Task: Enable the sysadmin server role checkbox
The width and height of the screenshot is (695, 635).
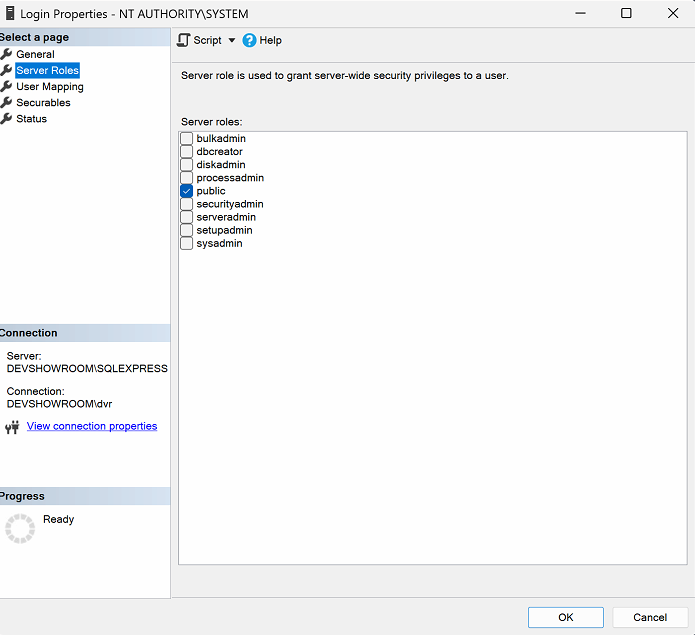Action: tap(187, 243)
